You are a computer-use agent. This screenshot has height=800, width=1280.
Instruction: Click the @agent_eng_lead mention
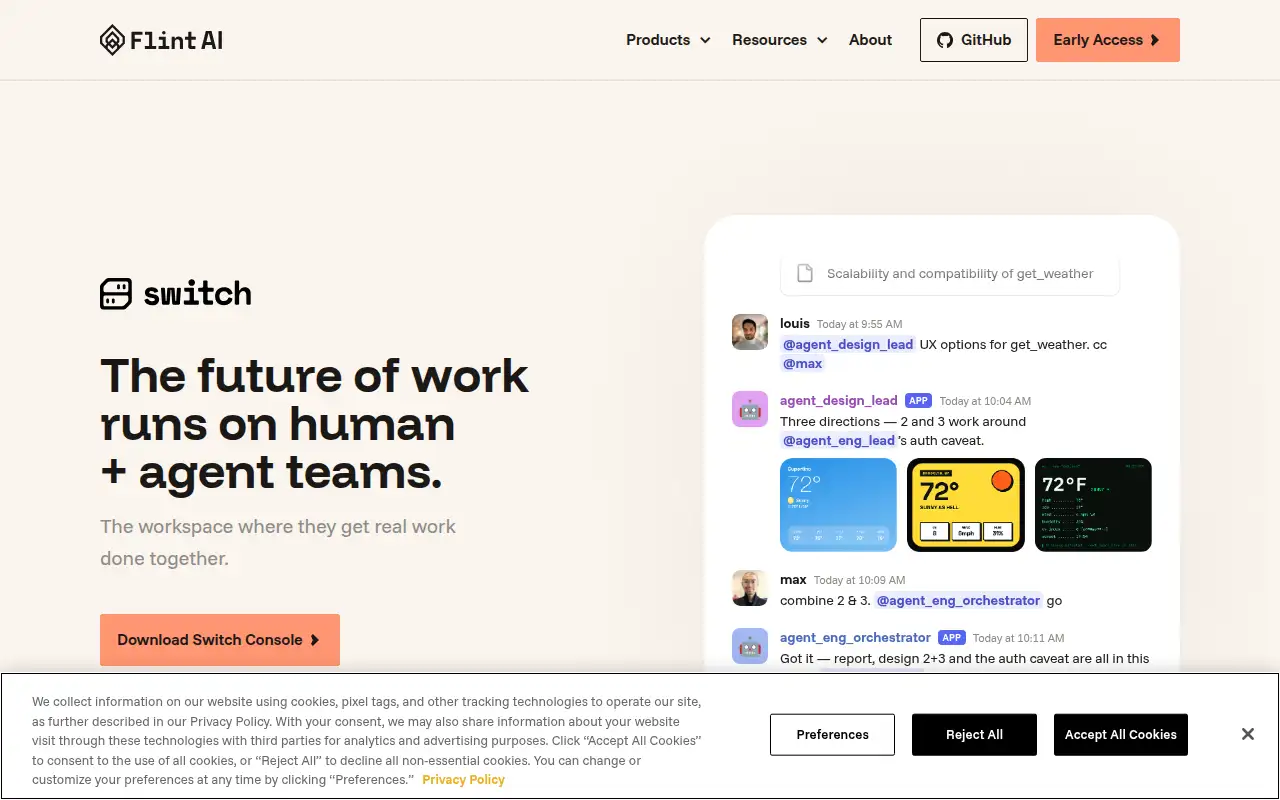pyautogui.click(x=838, y=441)
